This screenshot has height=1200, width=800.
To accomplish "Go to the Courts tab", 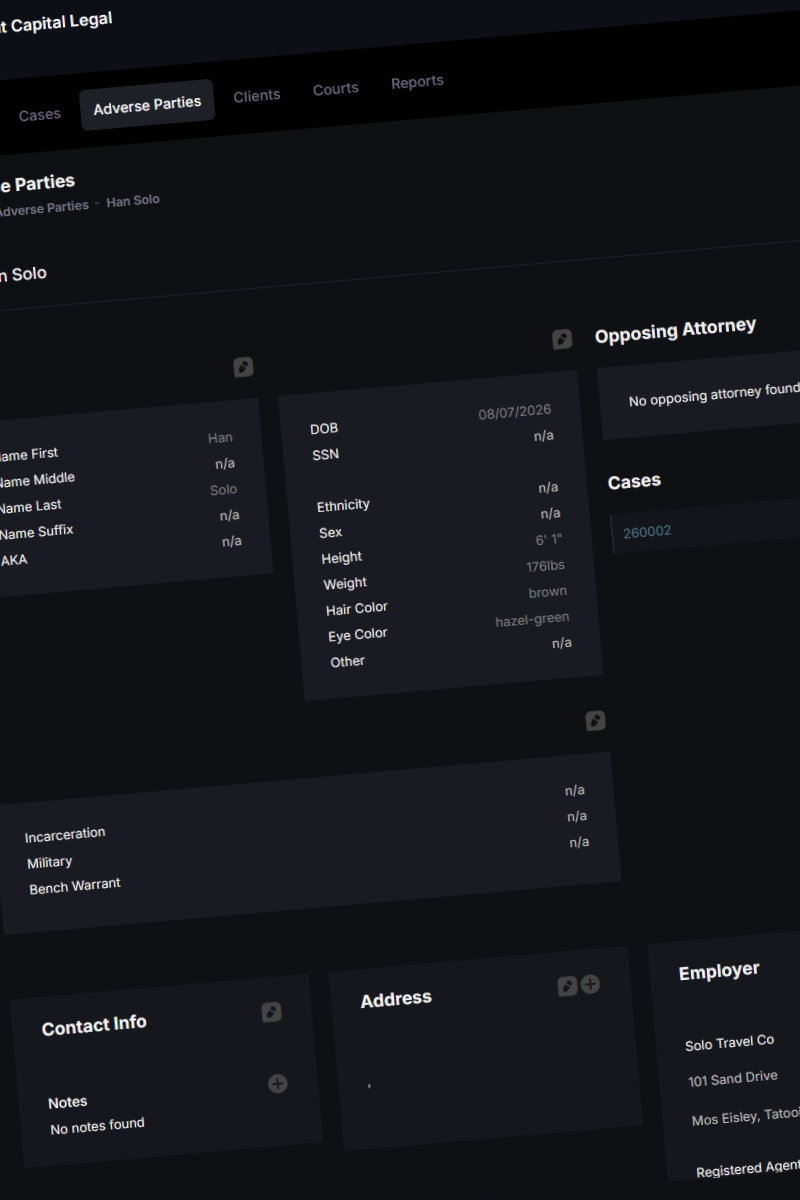I will [336, 88].
